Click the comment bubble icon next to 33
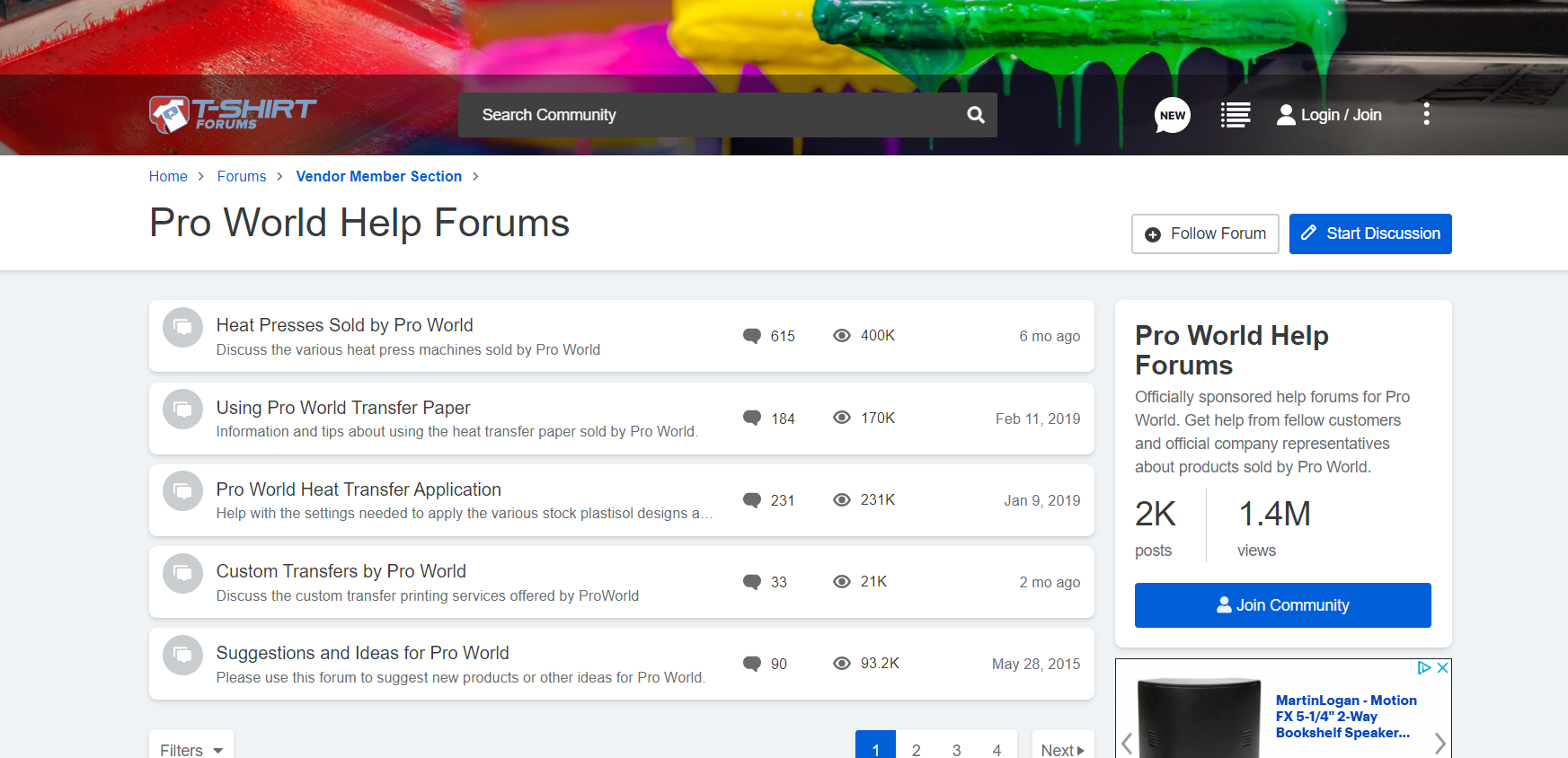Viewport: 1568px width, 758px height. [752, 582]
